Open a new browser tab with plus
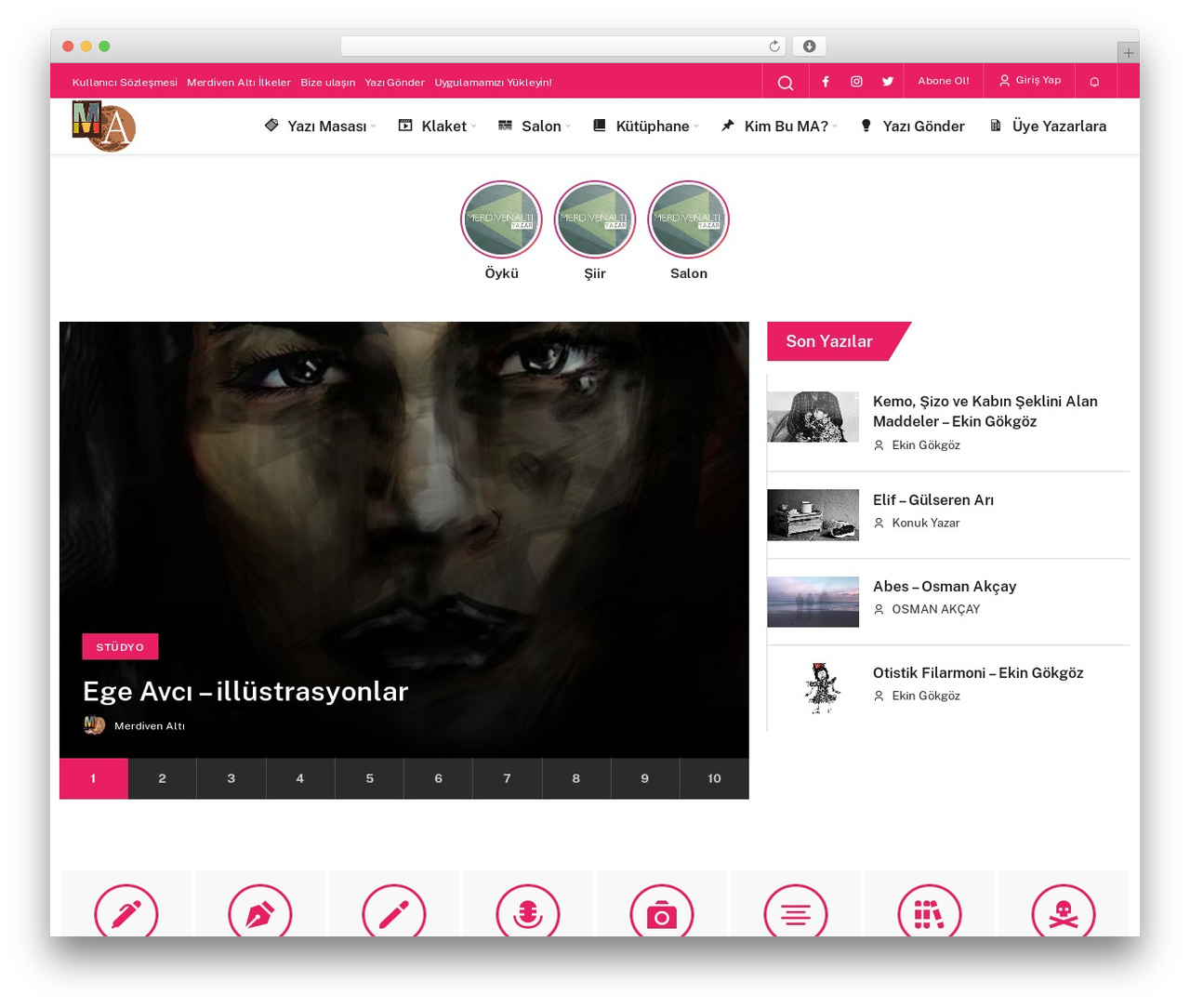 pyautogui.click(x=1129, y=53)
